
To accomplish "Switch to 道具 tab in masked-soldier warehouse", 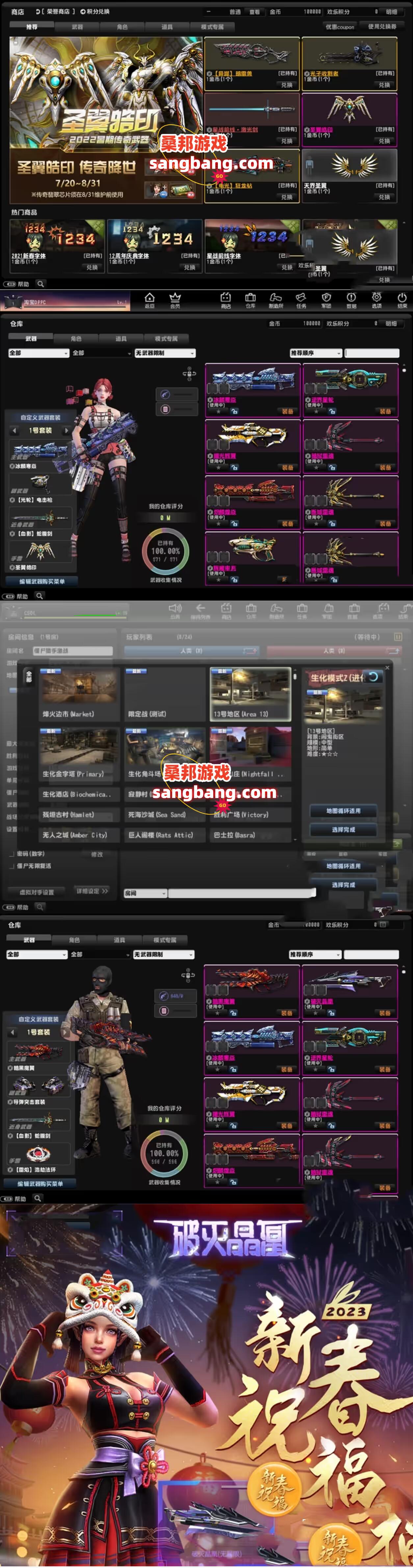I will tap(119, 940).
